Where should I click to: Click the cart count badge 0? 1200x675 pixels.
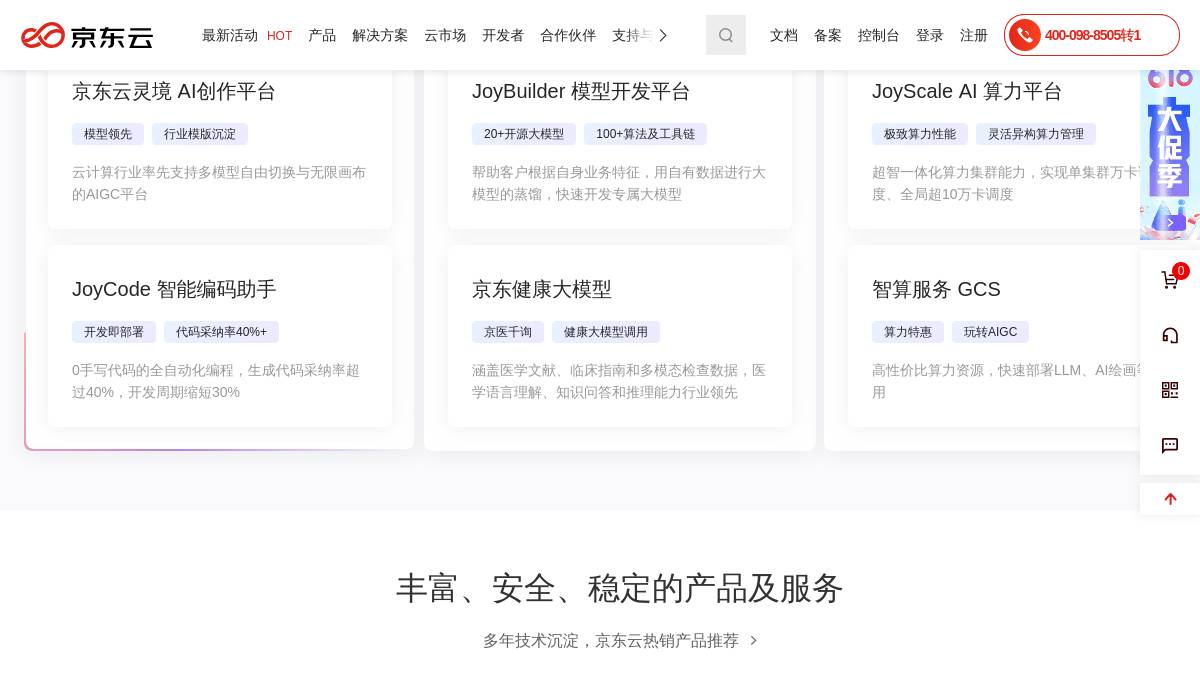1181,271
